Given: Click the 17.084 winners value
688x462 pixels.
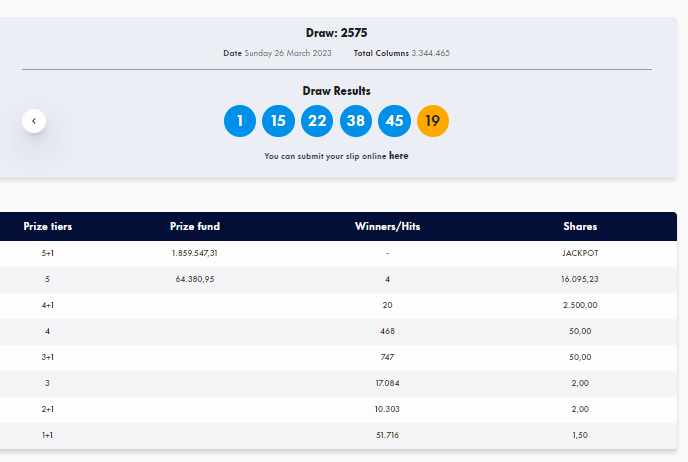Looking at the screenshot, I should coord(387,383).
